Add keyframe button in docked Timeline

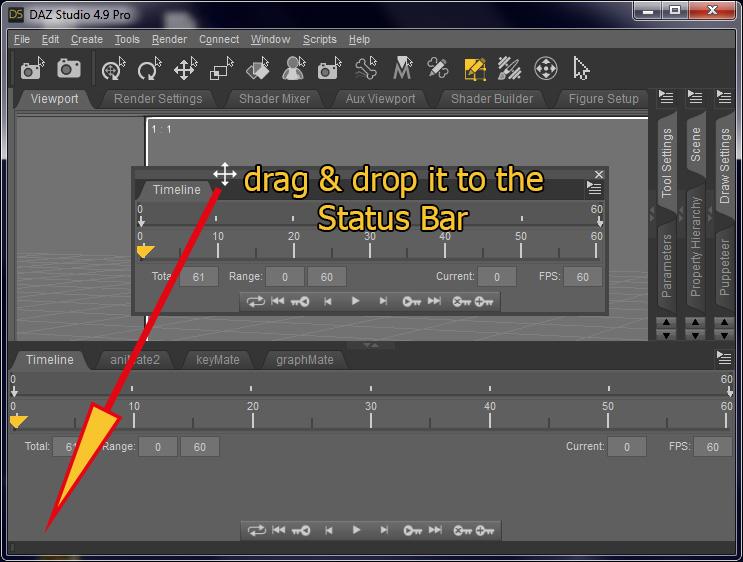[x=484, y=530]
